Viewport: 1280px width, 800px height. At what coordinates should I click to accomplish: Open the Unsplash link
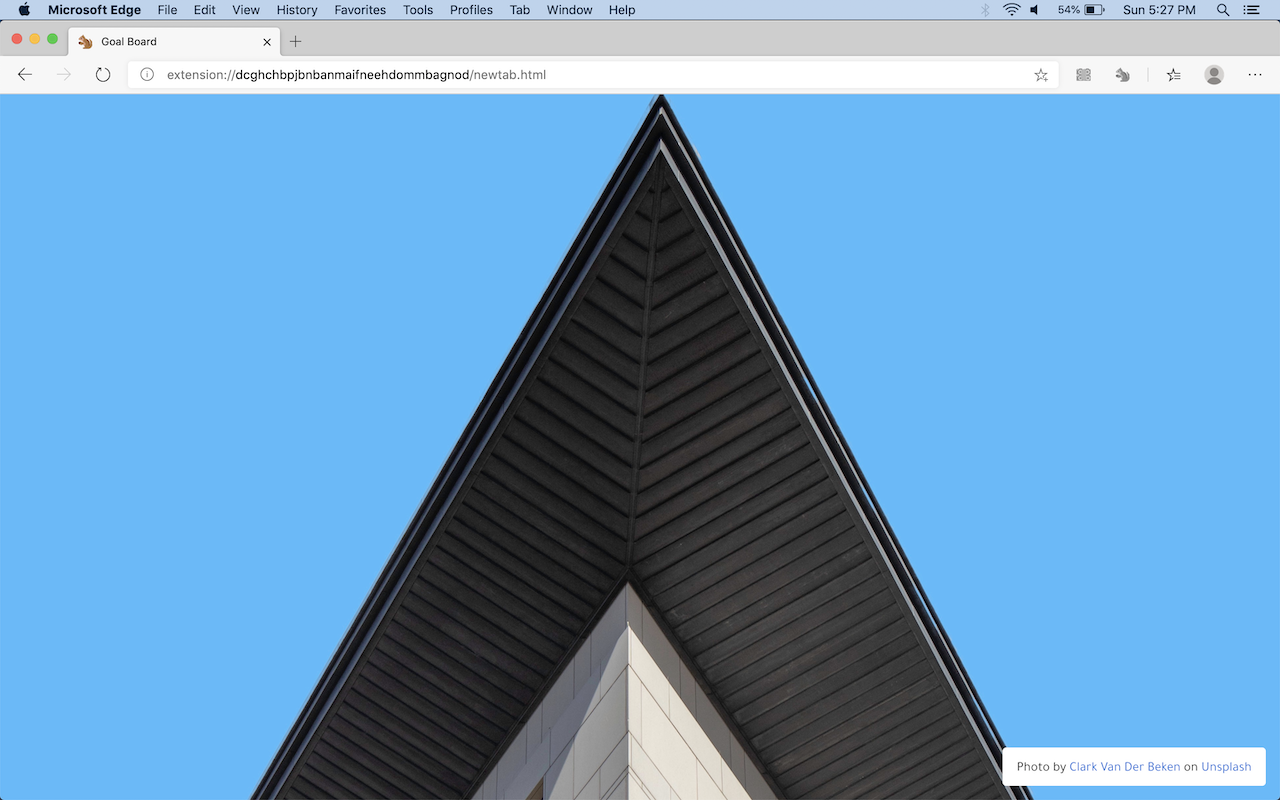[x=1226, y=767]
